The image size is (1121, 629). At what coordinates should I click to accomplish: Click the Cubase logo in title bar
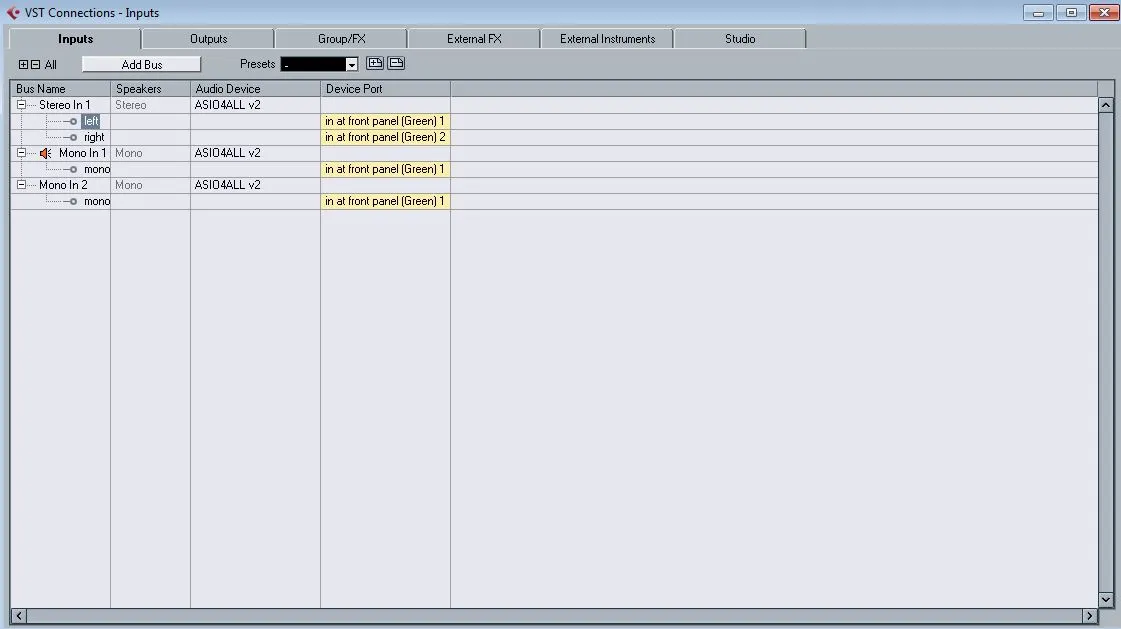(13, 13)
